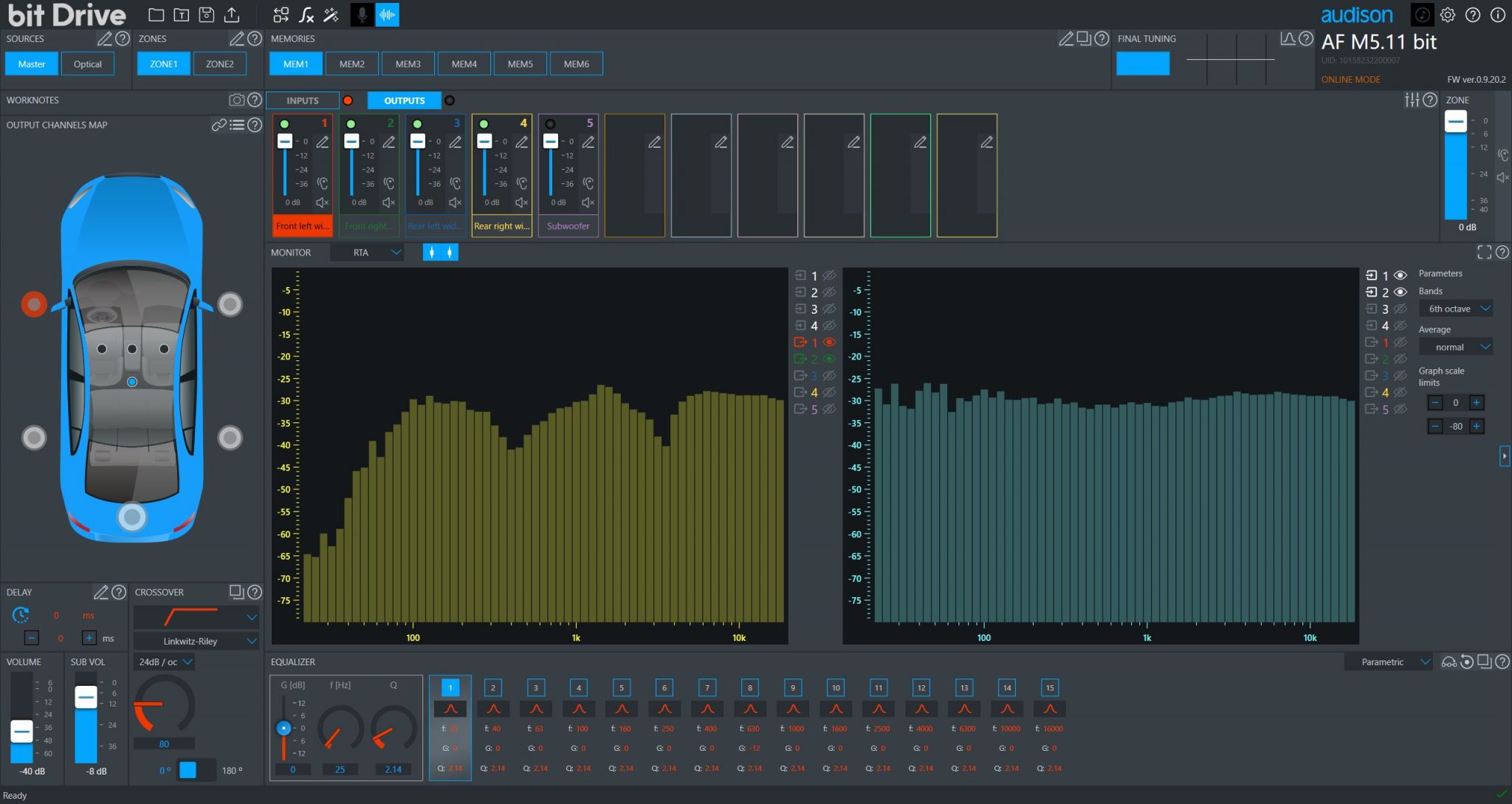Select the microphone icon in the toolbar
Viewport: 1512px width, 804px height.
click(x=362, y=14)
